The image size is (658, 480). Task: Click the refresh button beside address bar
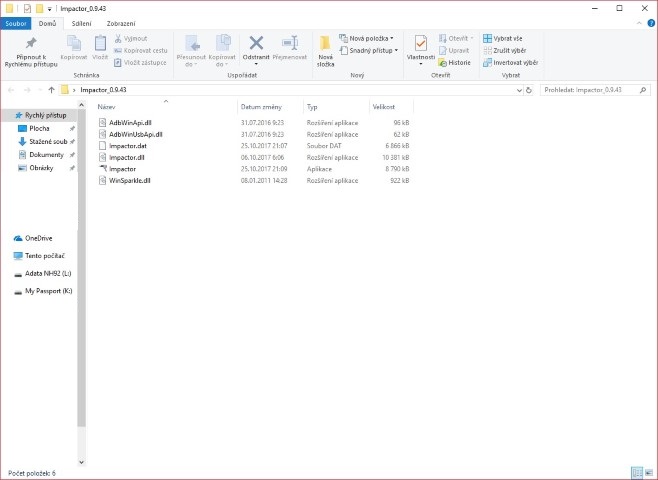point(529,90)
